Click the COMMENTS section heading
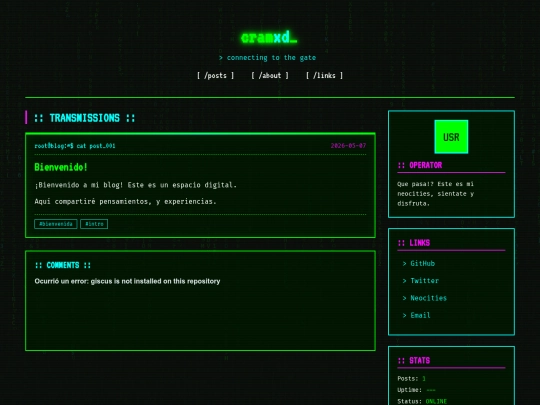Image resolution: width=540 pixels, height=405 pixels. point(63,265)
